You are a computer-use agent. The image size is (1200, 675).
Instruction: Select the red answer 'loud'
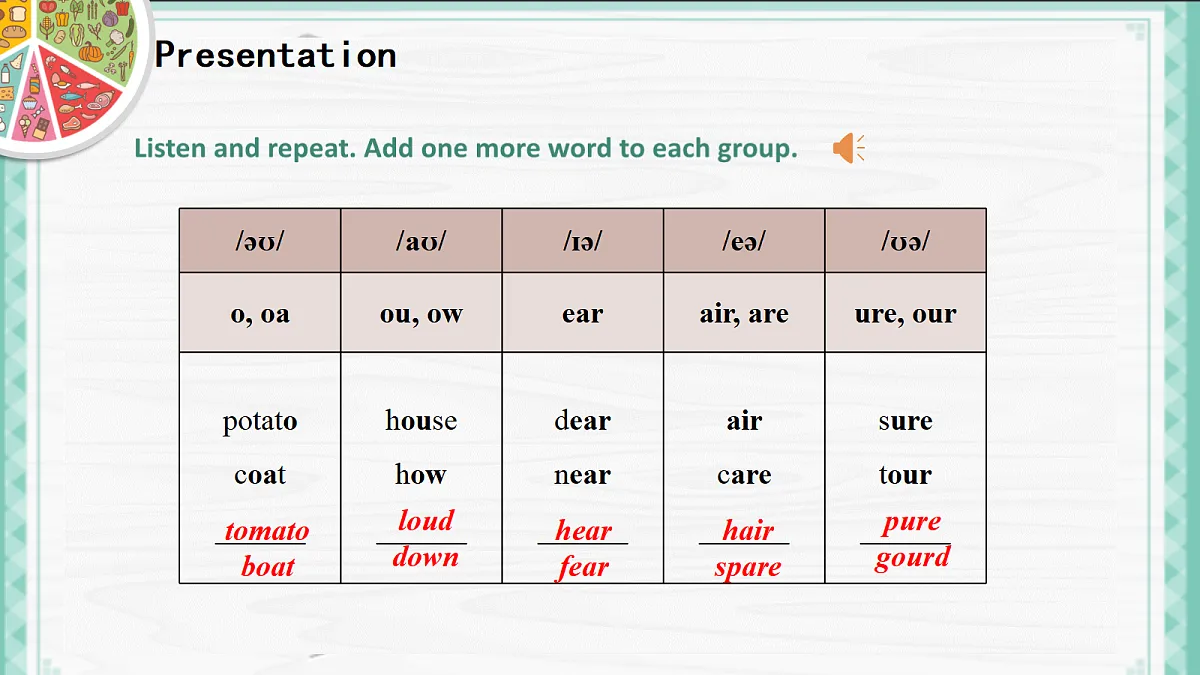click(x=426, y=520)
